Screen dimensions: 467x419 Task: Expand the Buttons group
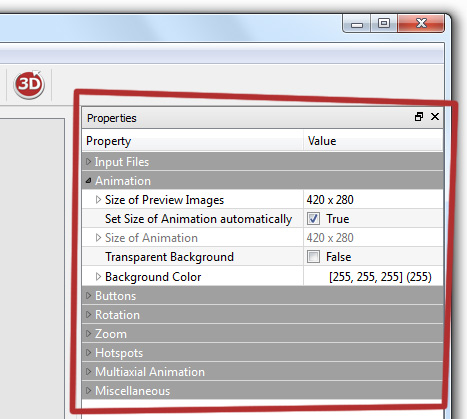point(88,296)
